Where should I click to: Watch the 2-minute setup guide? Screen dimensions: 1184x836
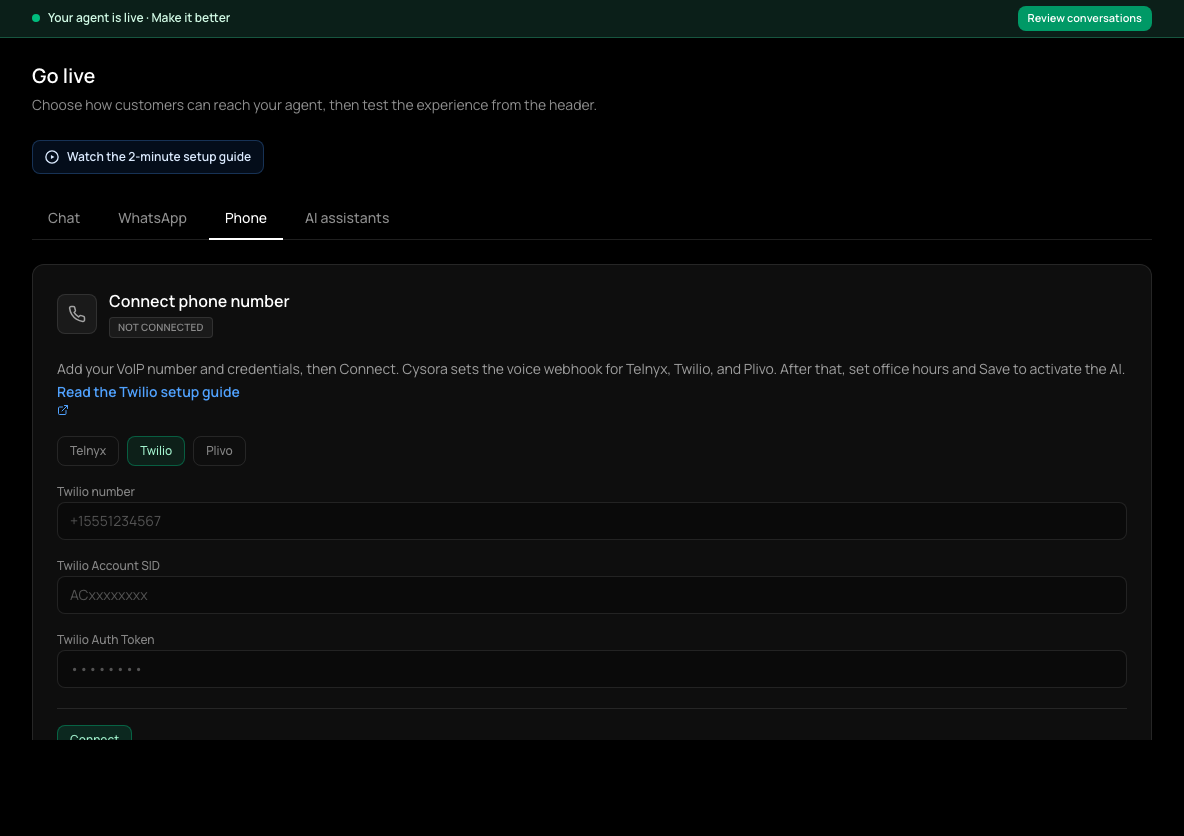pyautogui.click(x=148, y=157)
